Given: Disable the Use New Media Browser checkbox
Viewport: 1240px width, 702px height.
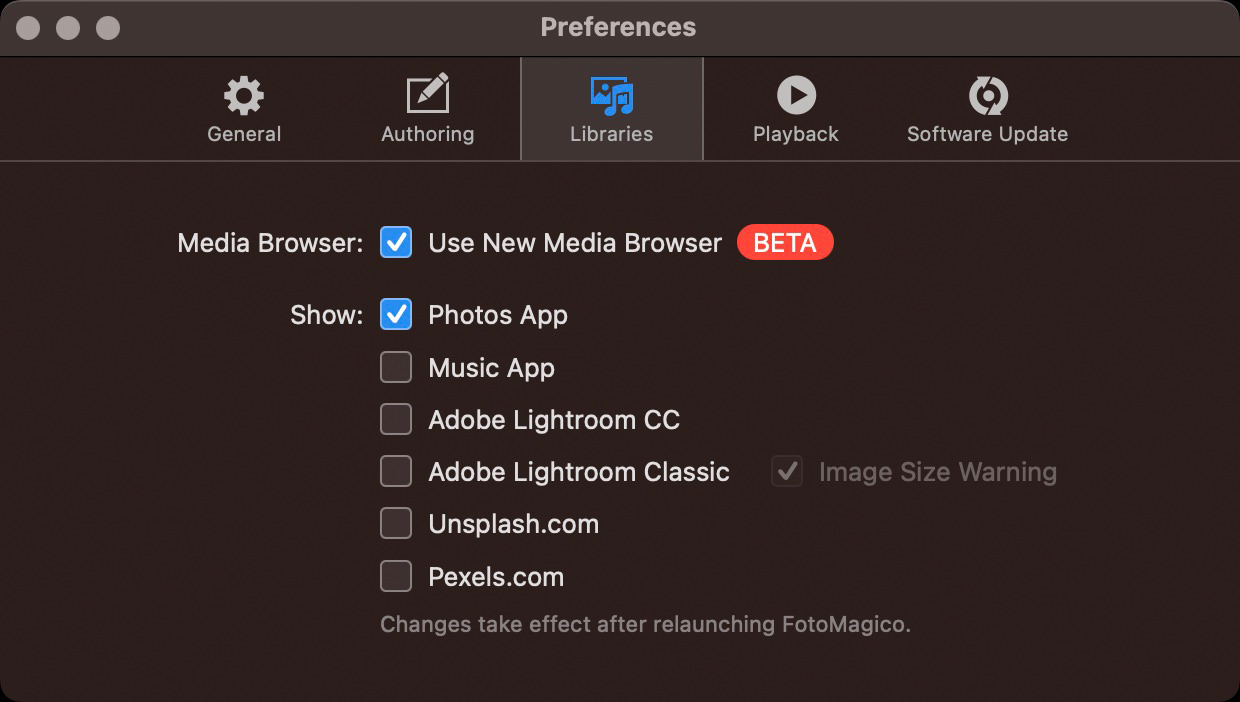Looking at the screenshot, I should point(396,242).
